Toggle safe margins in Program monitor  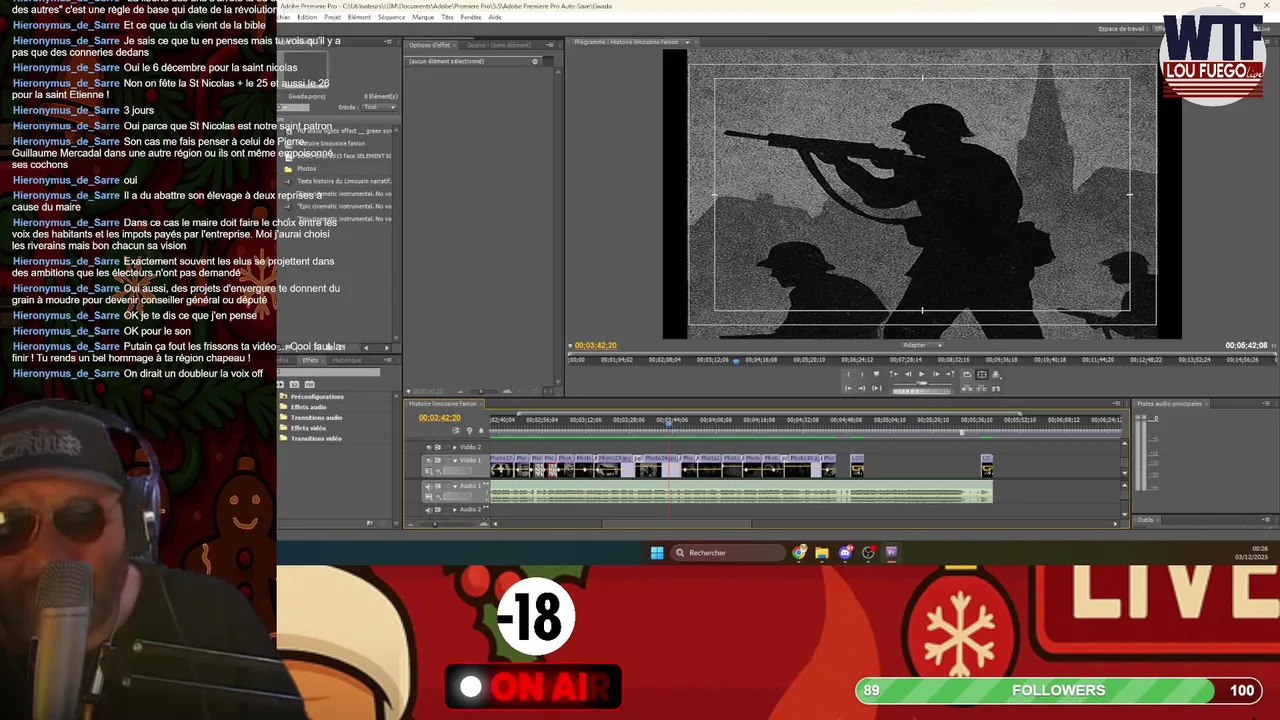[982, 374]
